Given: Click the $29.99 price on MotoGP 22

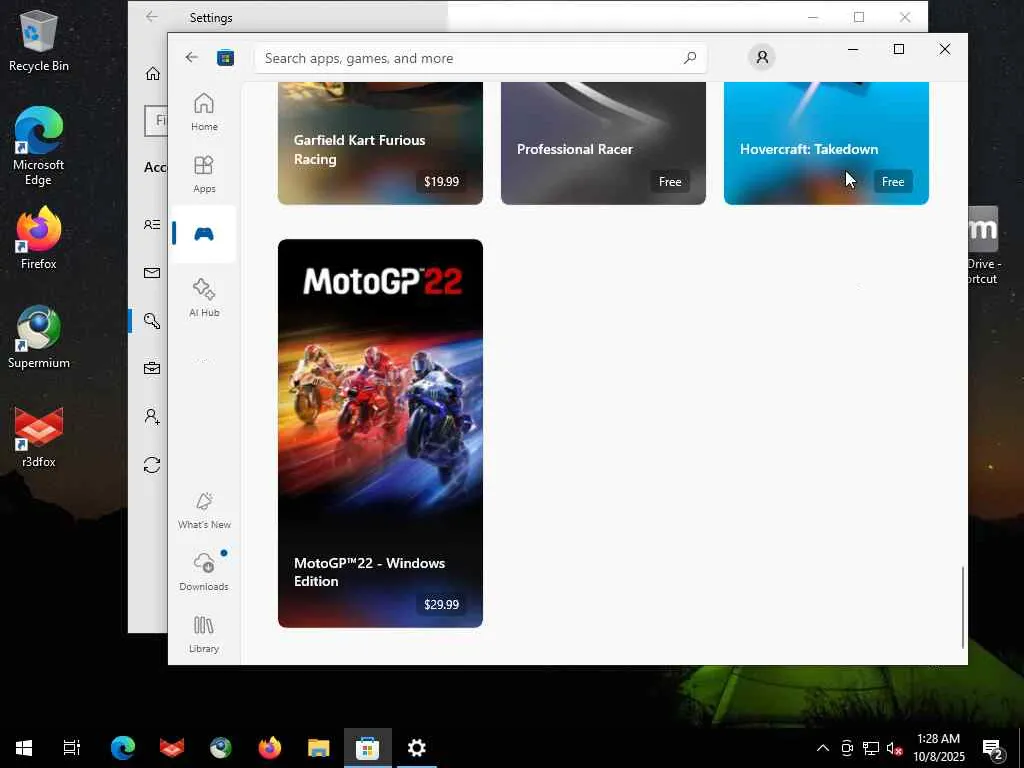Looking at the screenshot, I should pos(441,604).
